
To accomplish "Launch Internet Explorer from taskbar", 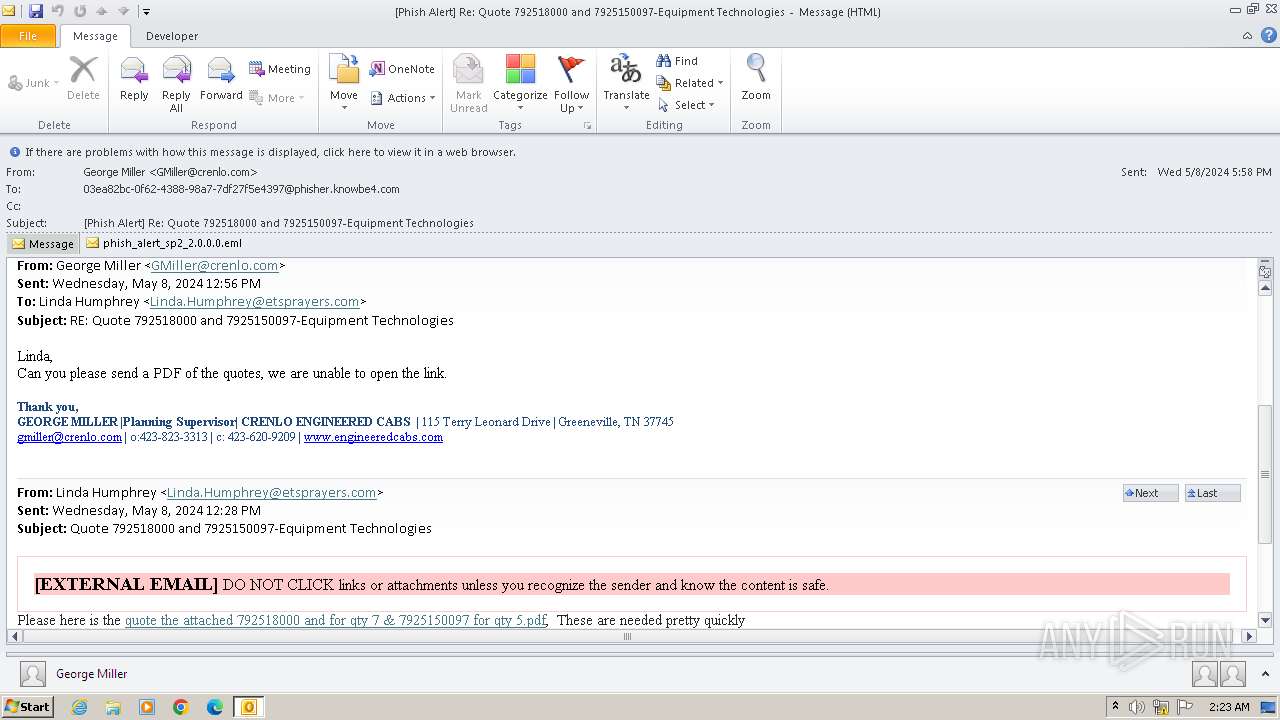I will (x=79, y=707).
